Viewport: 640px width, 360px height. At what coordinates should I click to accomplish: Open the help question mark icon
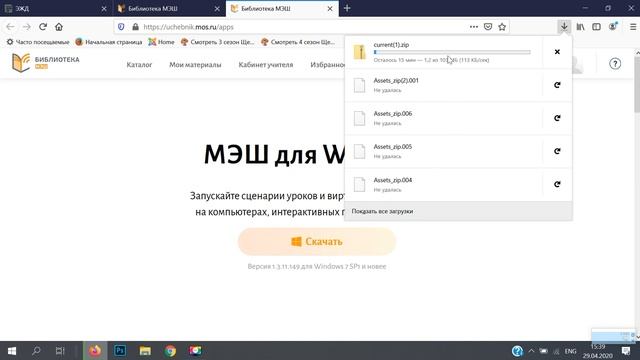tap(615, 64)
